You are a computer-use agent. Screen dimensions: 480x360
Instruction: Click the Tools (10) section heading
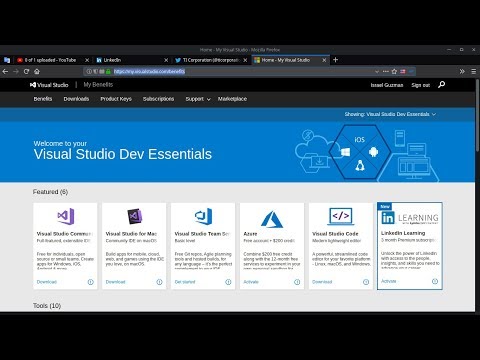pyautogui.click(x=47, y=306)
